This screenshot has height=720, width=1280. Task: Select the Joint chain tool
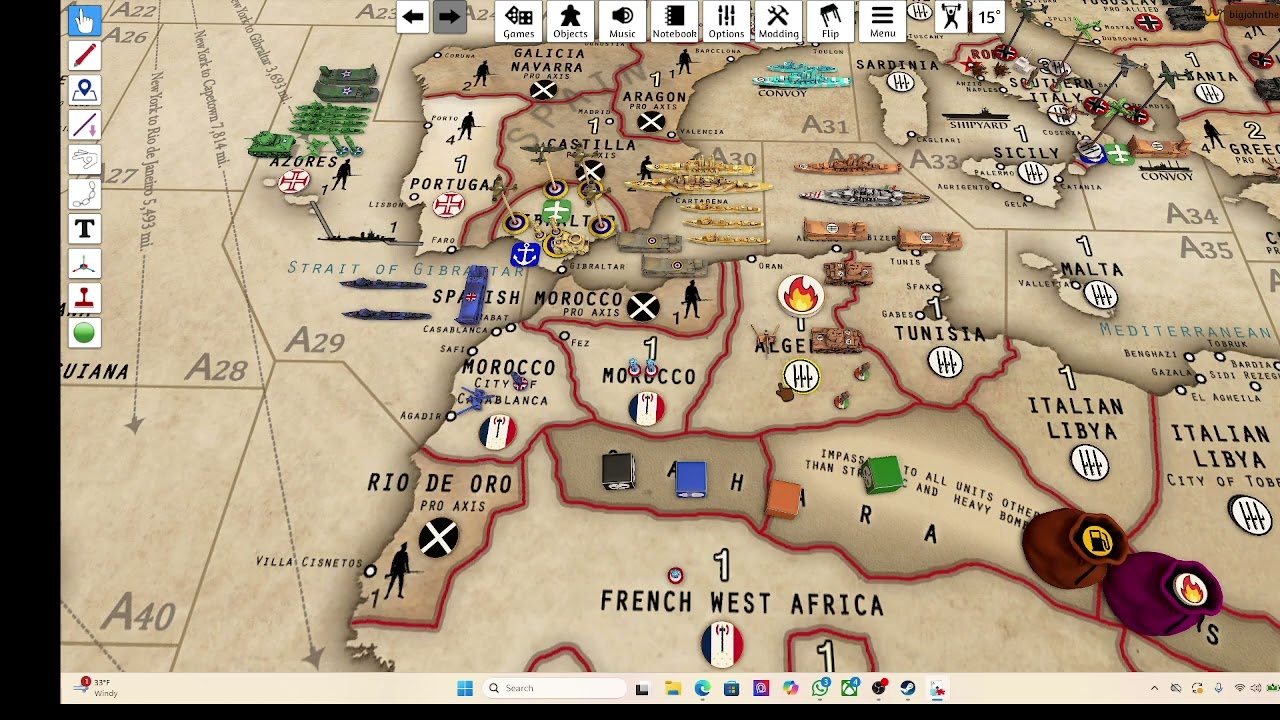[84, 194]
